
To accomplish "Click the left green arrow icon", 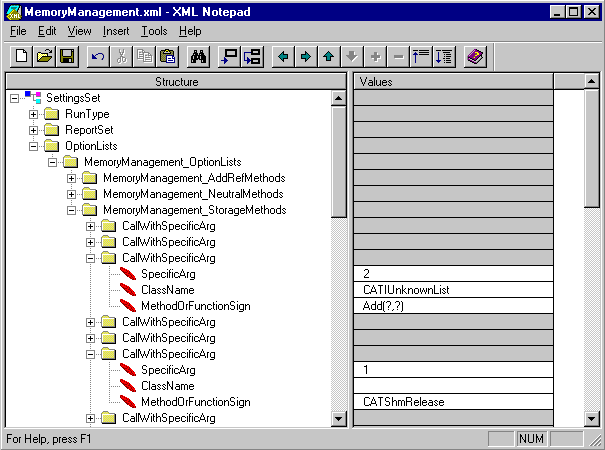I will pyautogui.click(x=283, y=57).
